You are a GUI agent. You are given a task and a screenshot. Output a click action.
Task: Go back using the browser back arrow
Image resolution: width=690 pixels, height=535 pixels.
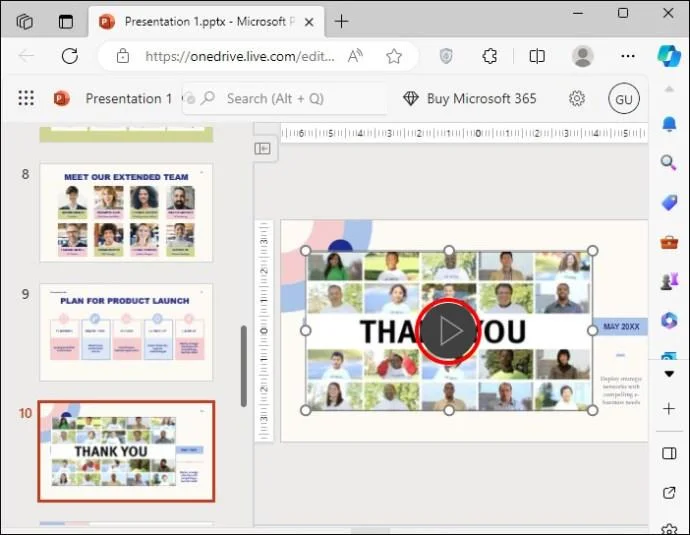pyautogui.click(x=26, y=56)
